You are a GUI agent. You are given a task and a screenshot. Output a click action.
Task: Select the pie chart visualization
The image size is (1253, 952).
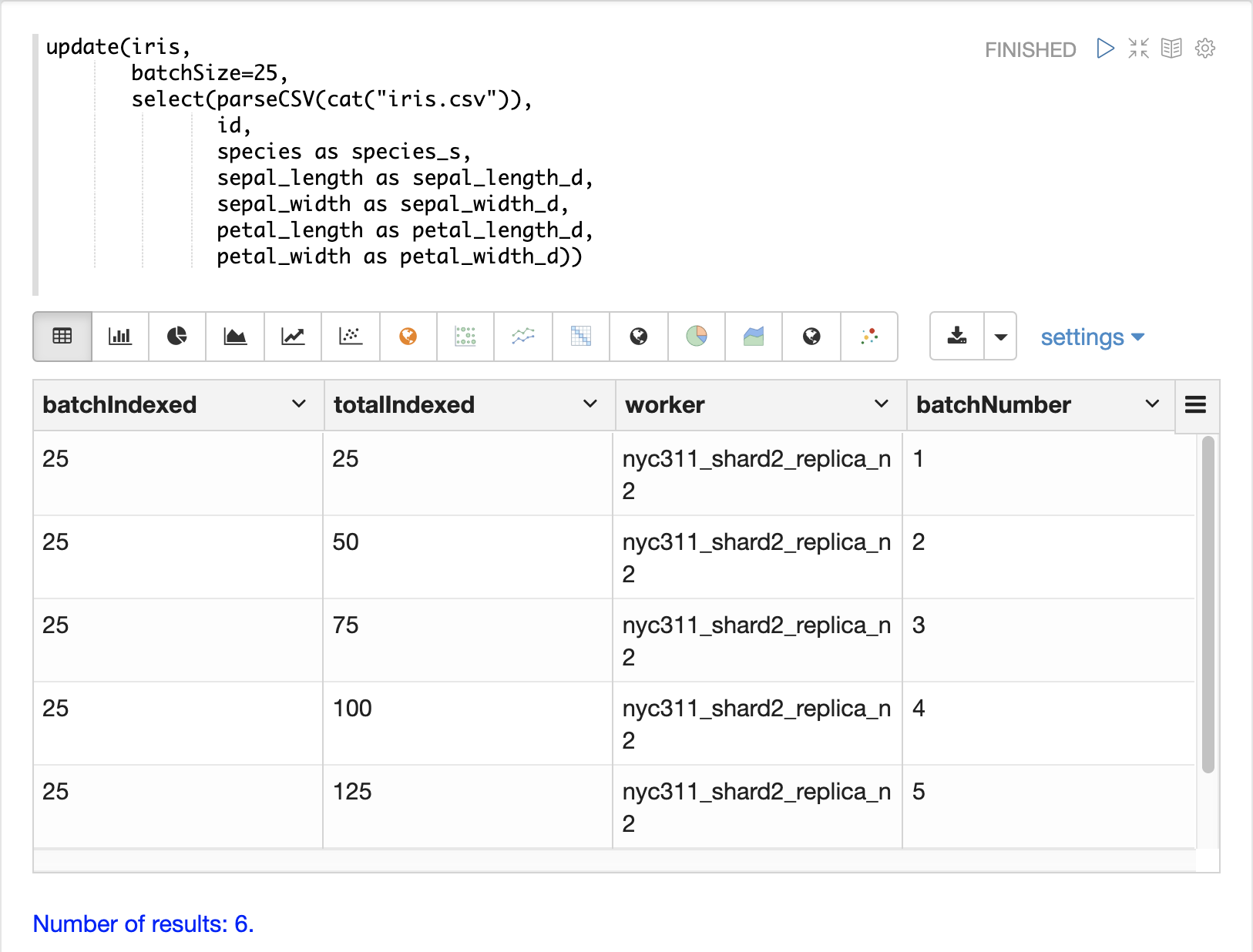177,336
